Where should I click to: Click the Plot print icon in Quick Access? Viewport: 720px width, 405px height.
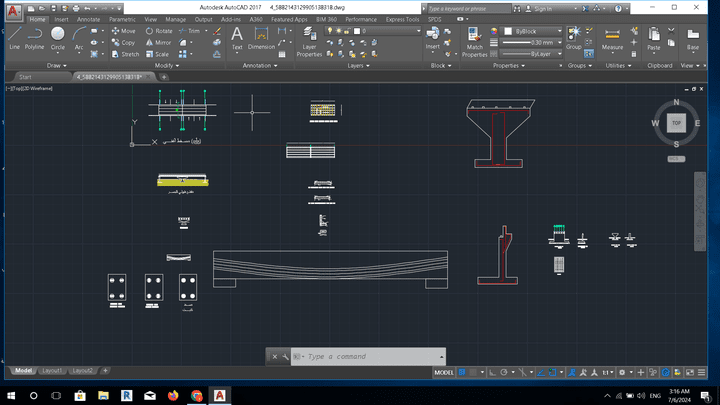[76, 8]
